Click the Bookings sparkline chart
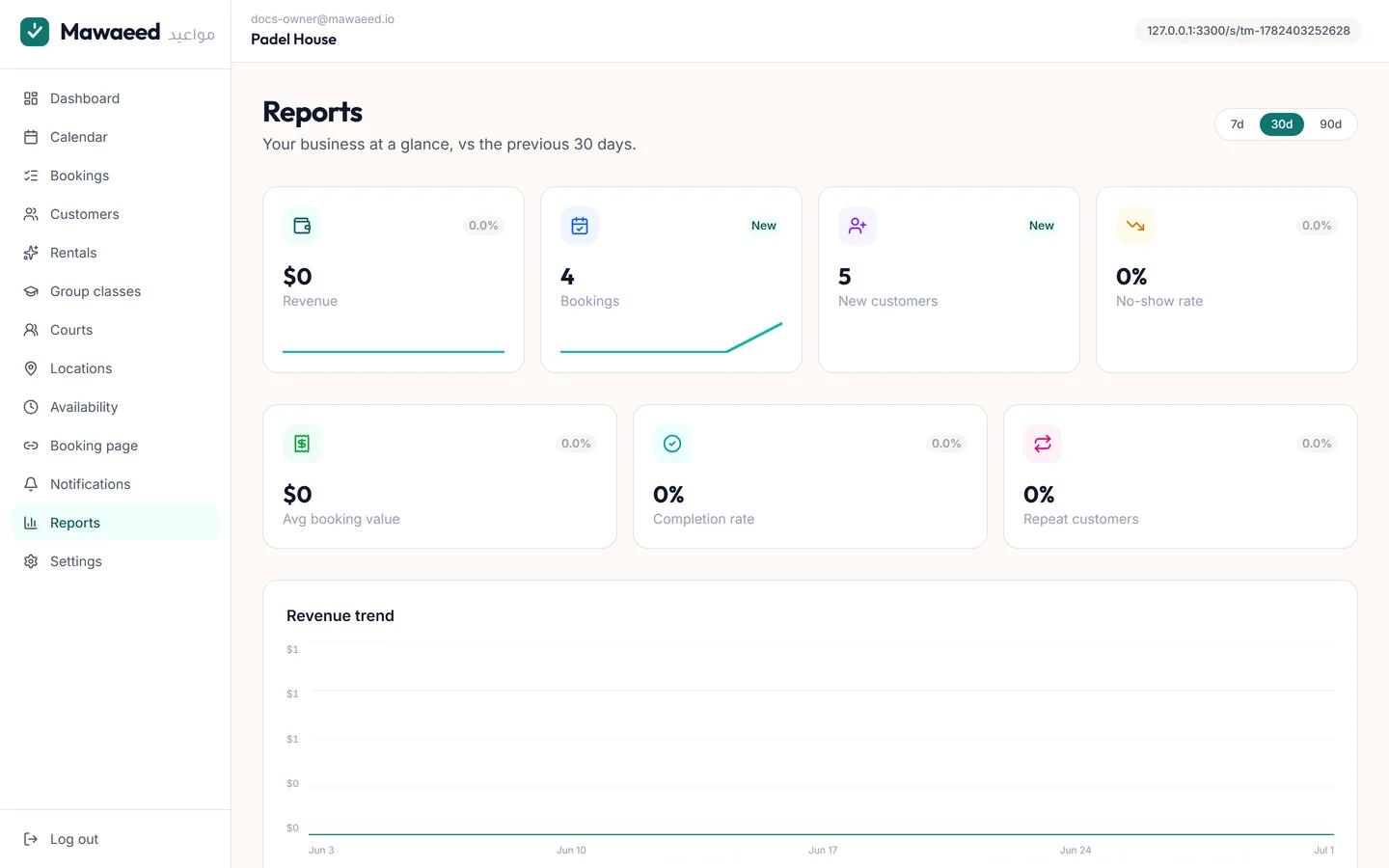Viewport: 1389px width, 868px height. pyautogui.click(x=671, y=338)
